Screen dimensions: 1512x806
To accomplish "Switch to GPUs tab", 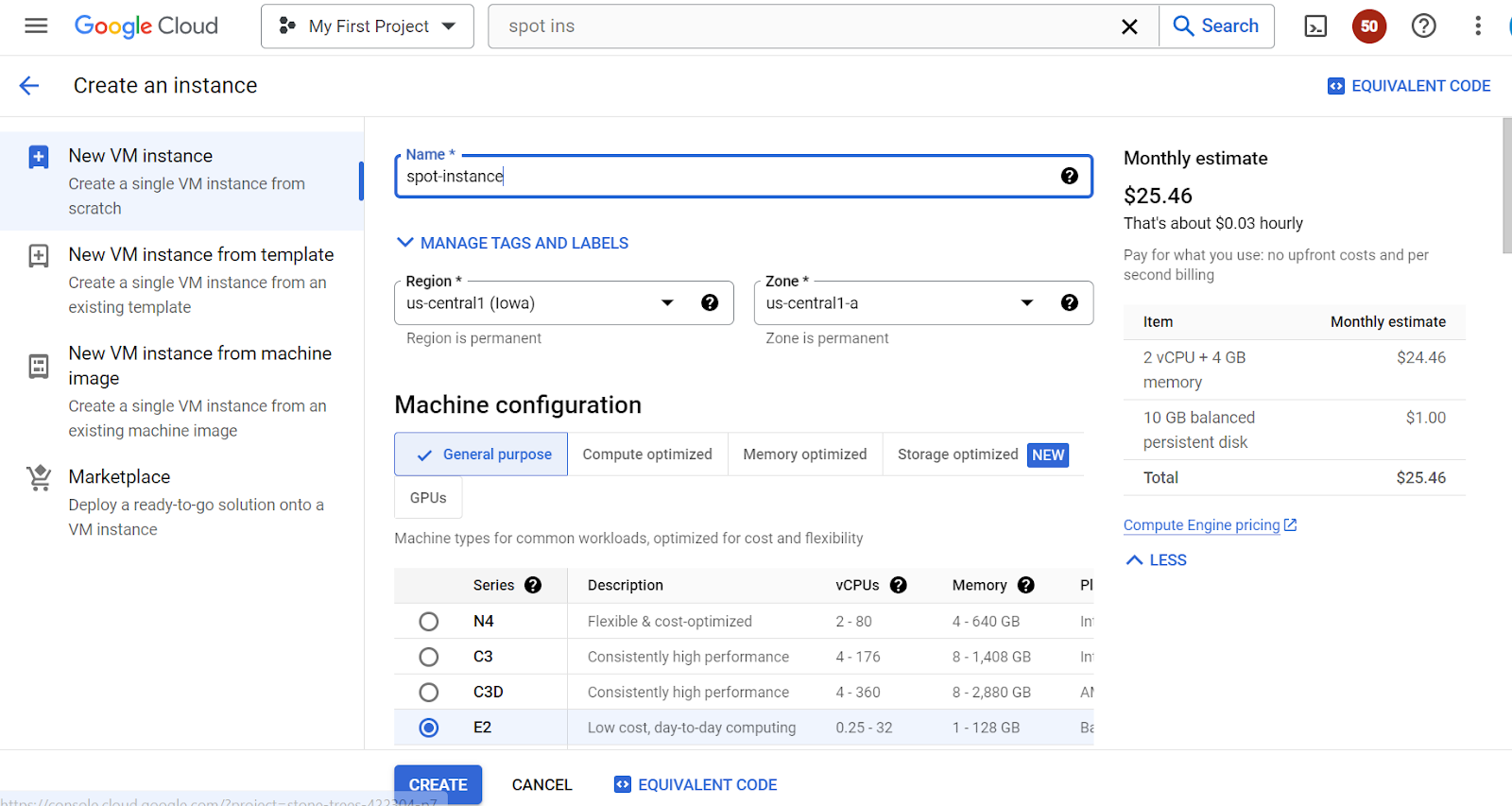I will pos(428,498).
